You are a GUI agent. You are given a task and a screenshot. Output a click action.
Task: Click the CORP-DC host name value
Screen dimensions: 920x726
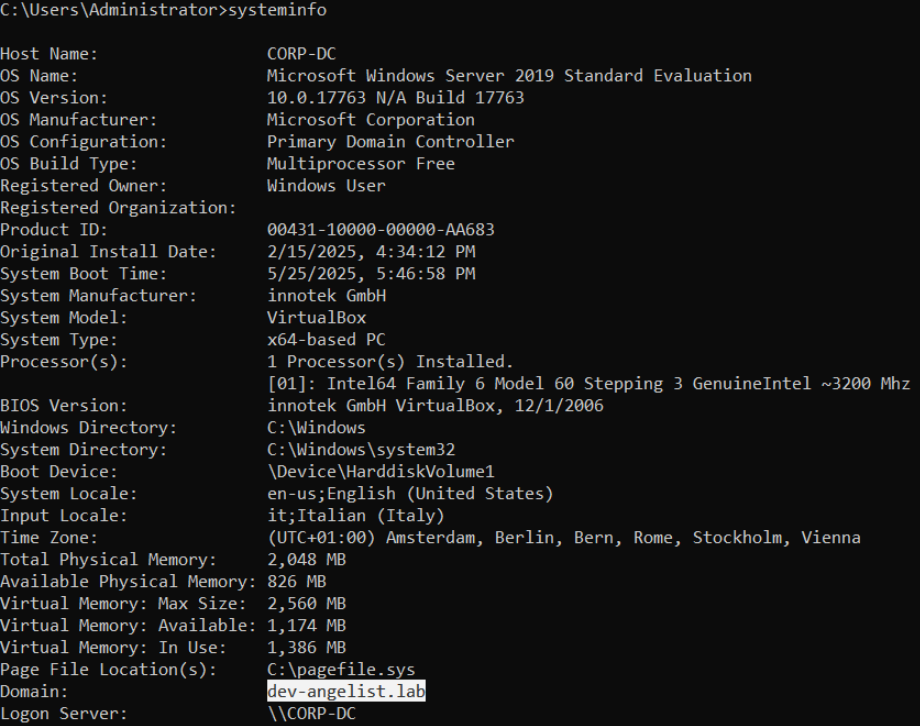pyautogui.click(x=301, y=54)
